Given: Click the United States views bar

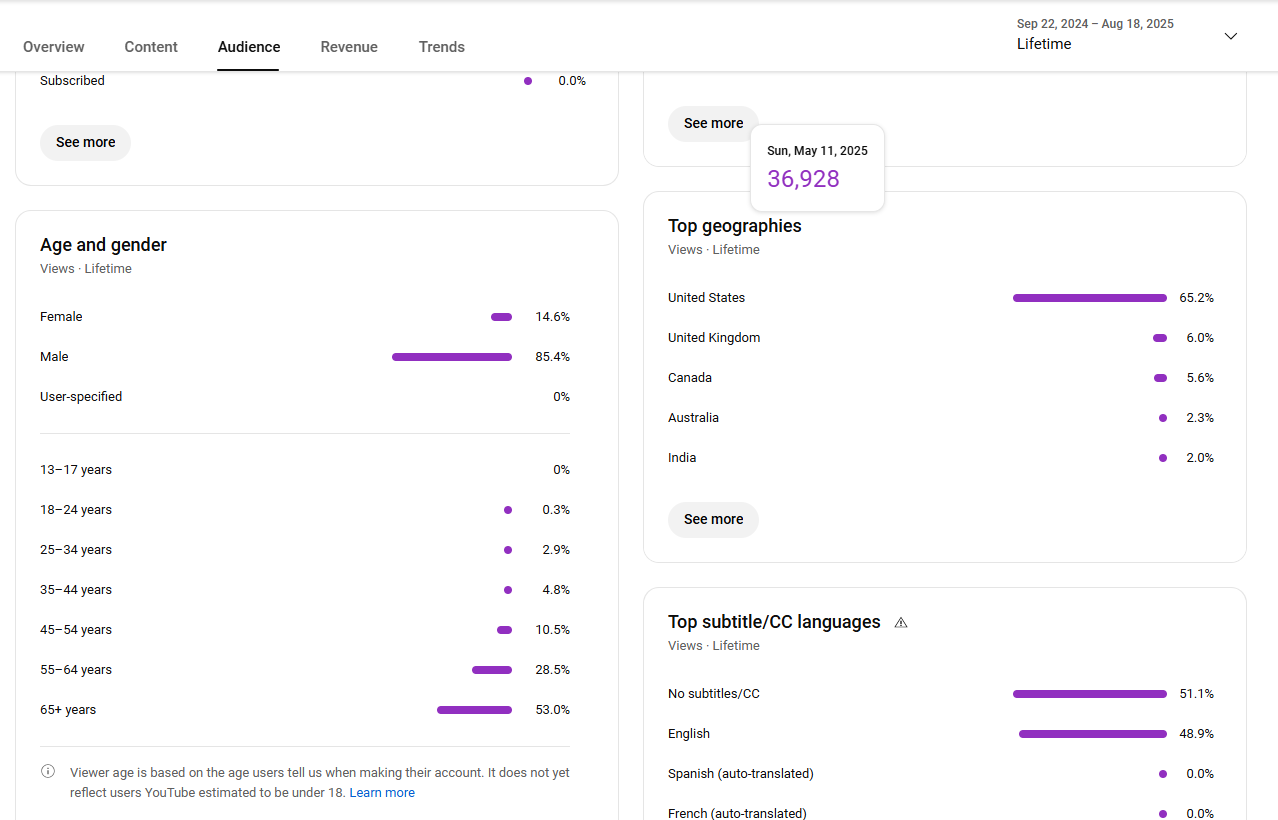Looking at the screenshot, I should click(1090, 298).
